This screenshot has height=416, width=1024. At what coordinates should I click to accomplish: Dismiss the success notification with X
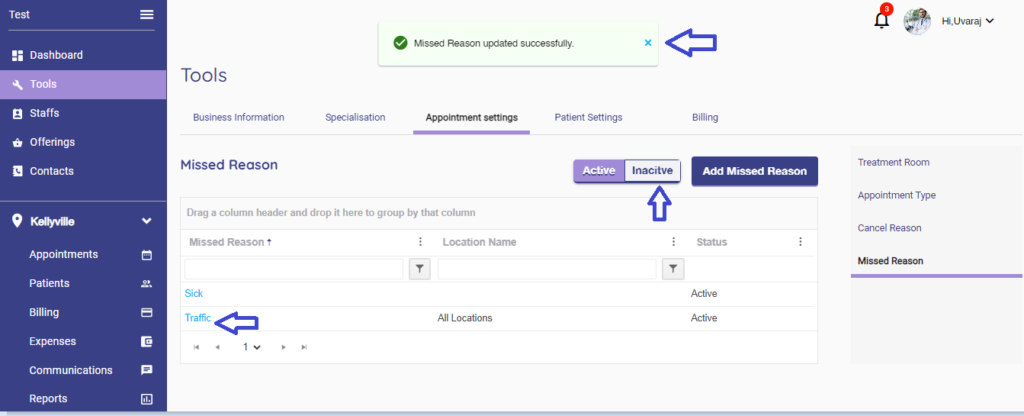click(x=648, y=43)
